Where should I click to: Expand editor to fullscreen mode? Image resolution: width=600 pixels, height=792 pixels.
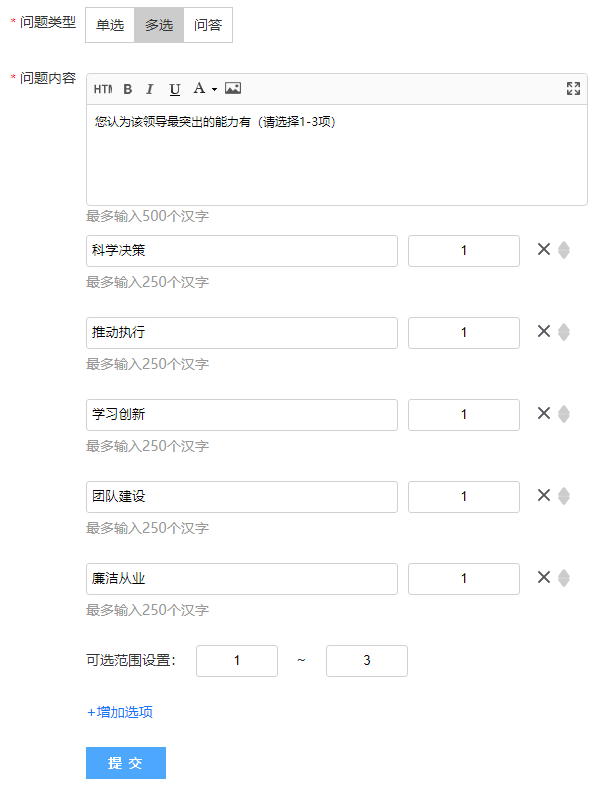(x=573, y=88)
